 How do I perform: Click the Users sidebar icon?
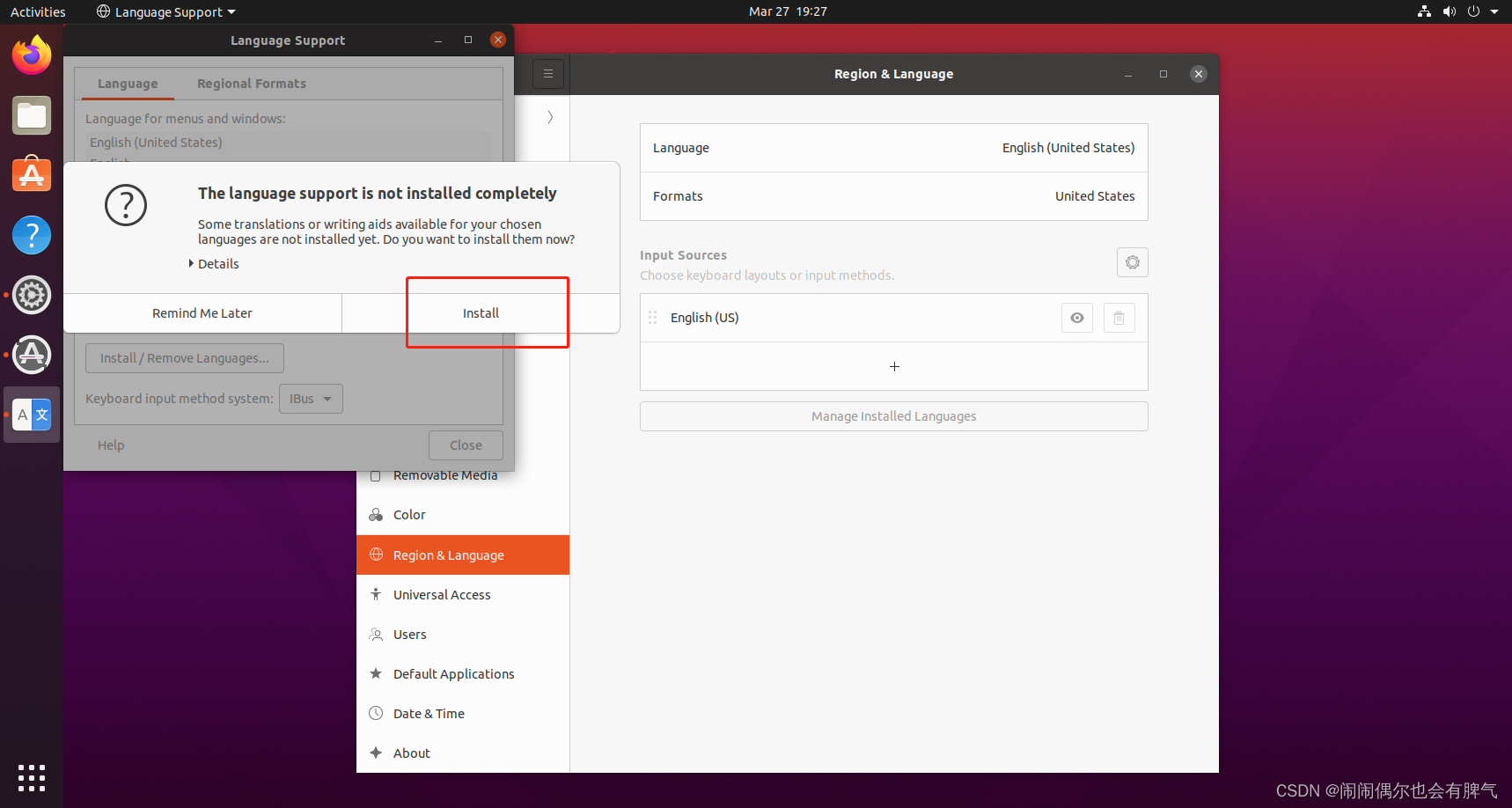pyautogui.click(x=376, y=635)
